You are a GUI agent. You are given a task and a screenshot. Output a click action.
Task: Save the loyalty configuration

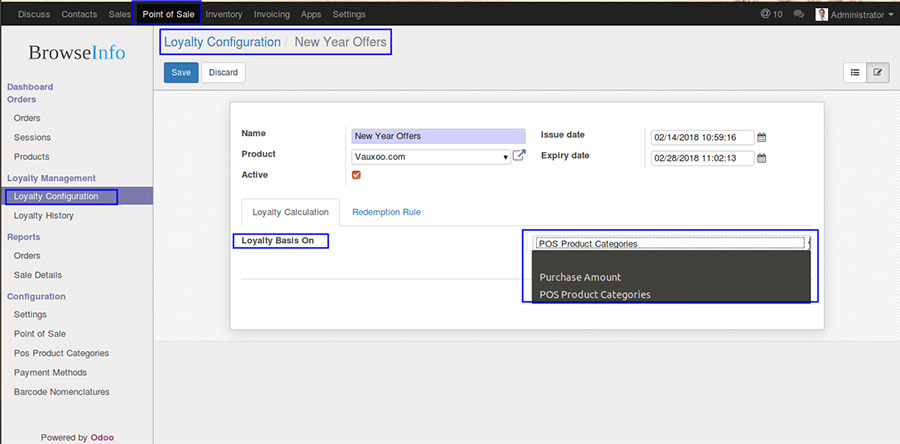click(x=181, y=73)
